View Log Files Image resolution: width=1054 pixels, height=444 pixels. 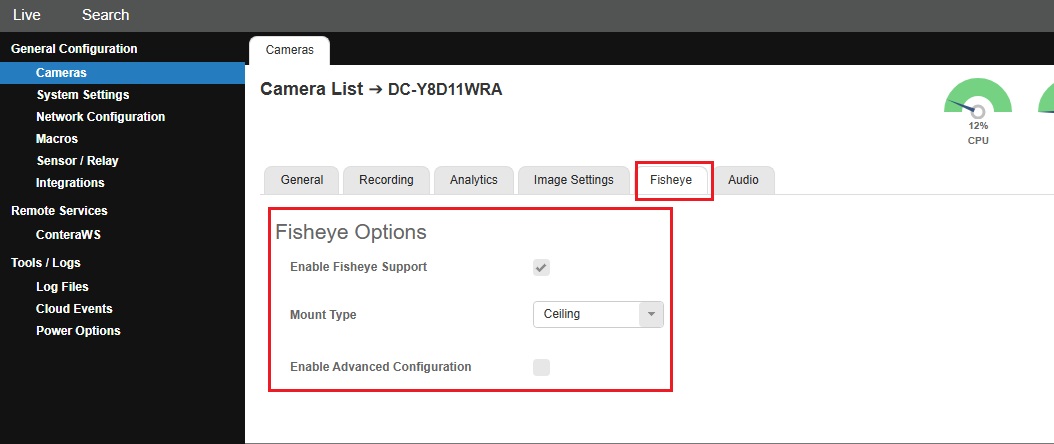pos(63,287)
